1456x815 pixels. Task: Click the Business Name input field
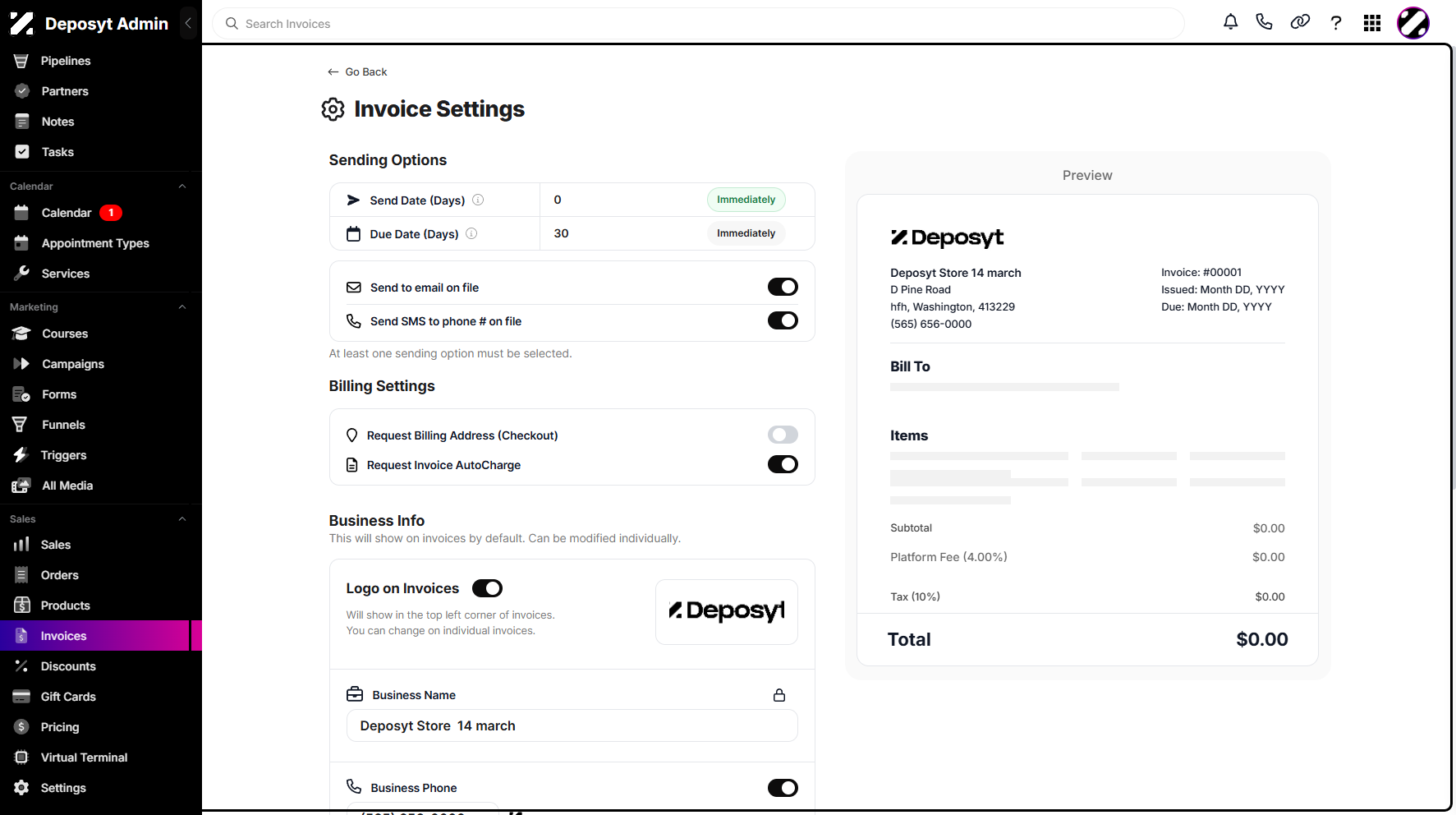(572, 725)
